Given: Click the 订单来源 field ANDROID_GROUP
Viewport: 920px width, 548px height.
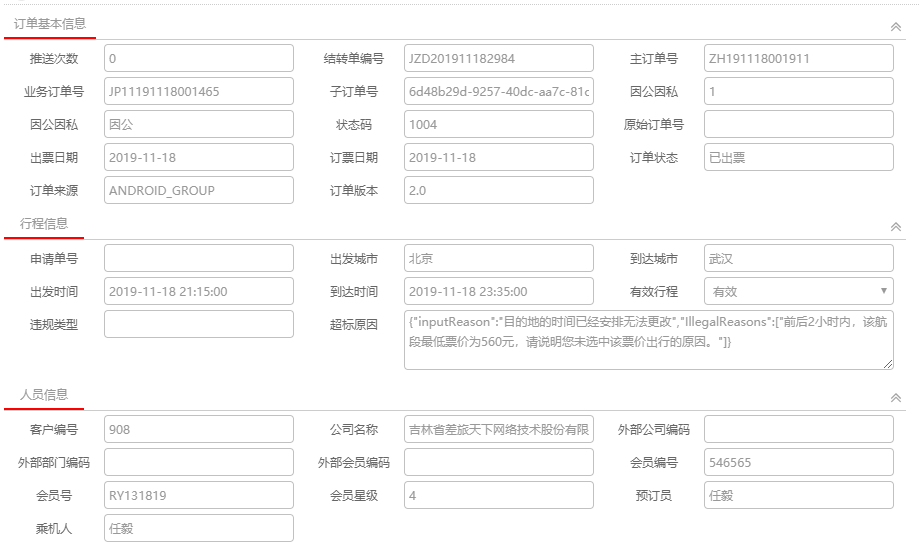Looking at the screenshot, I should click(x=199, y=190).
